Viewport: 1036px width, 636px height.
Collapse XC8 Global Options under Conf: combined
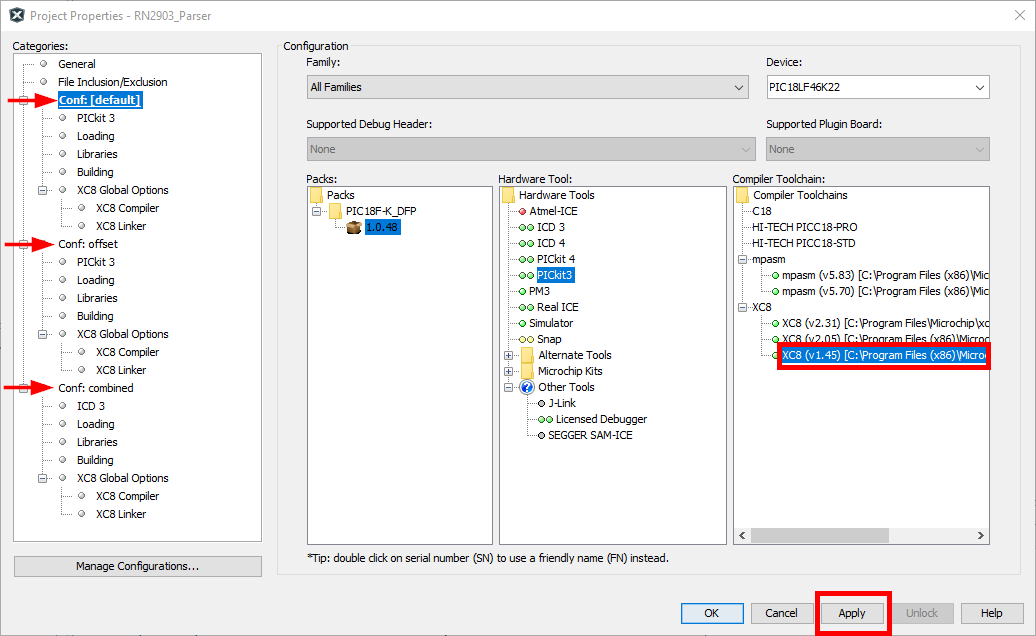[x=43, y=478]
